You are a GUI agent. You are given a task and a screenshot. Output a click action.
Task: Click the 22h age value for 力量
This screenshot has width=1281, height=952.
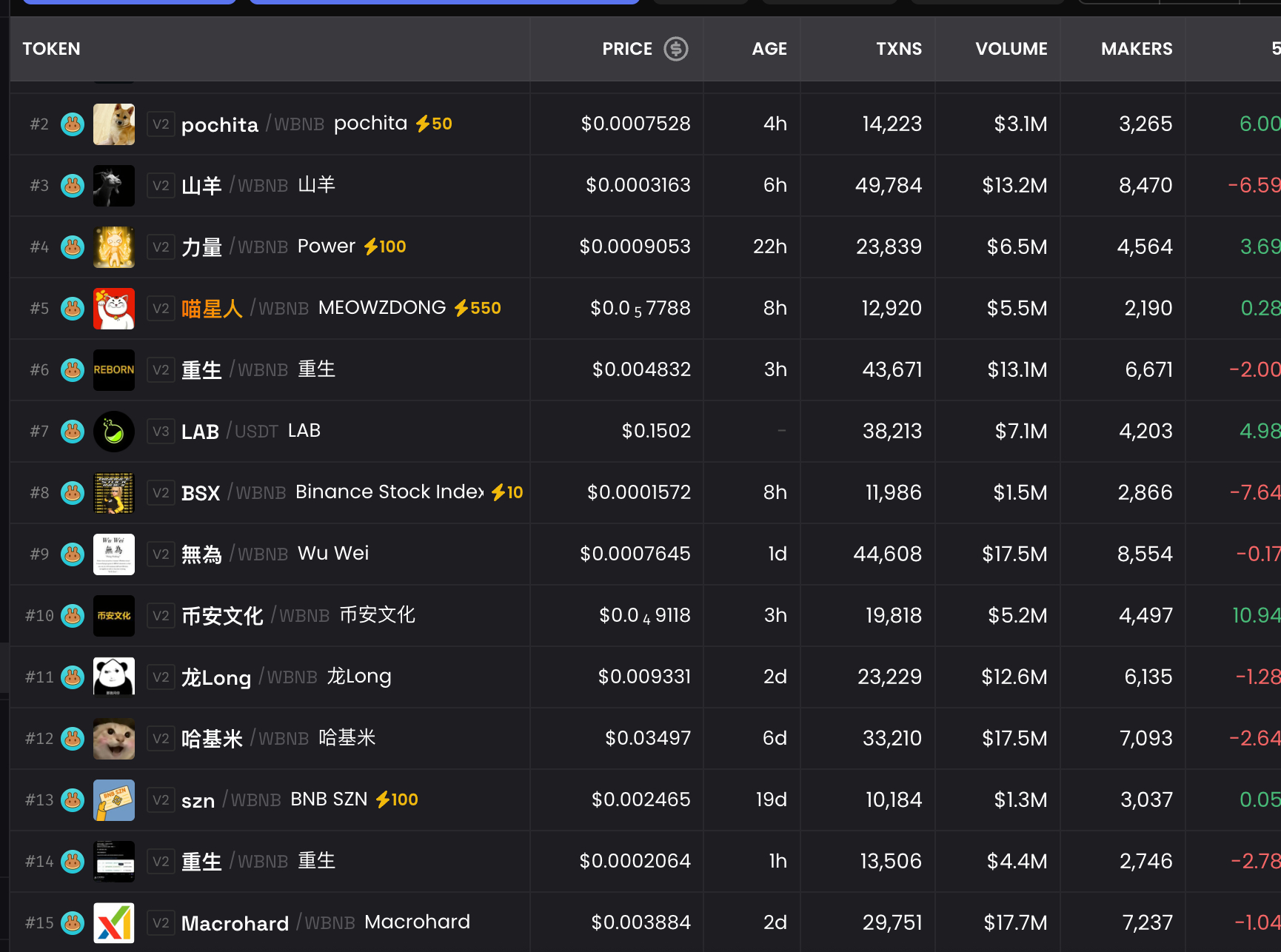point(770,247)
